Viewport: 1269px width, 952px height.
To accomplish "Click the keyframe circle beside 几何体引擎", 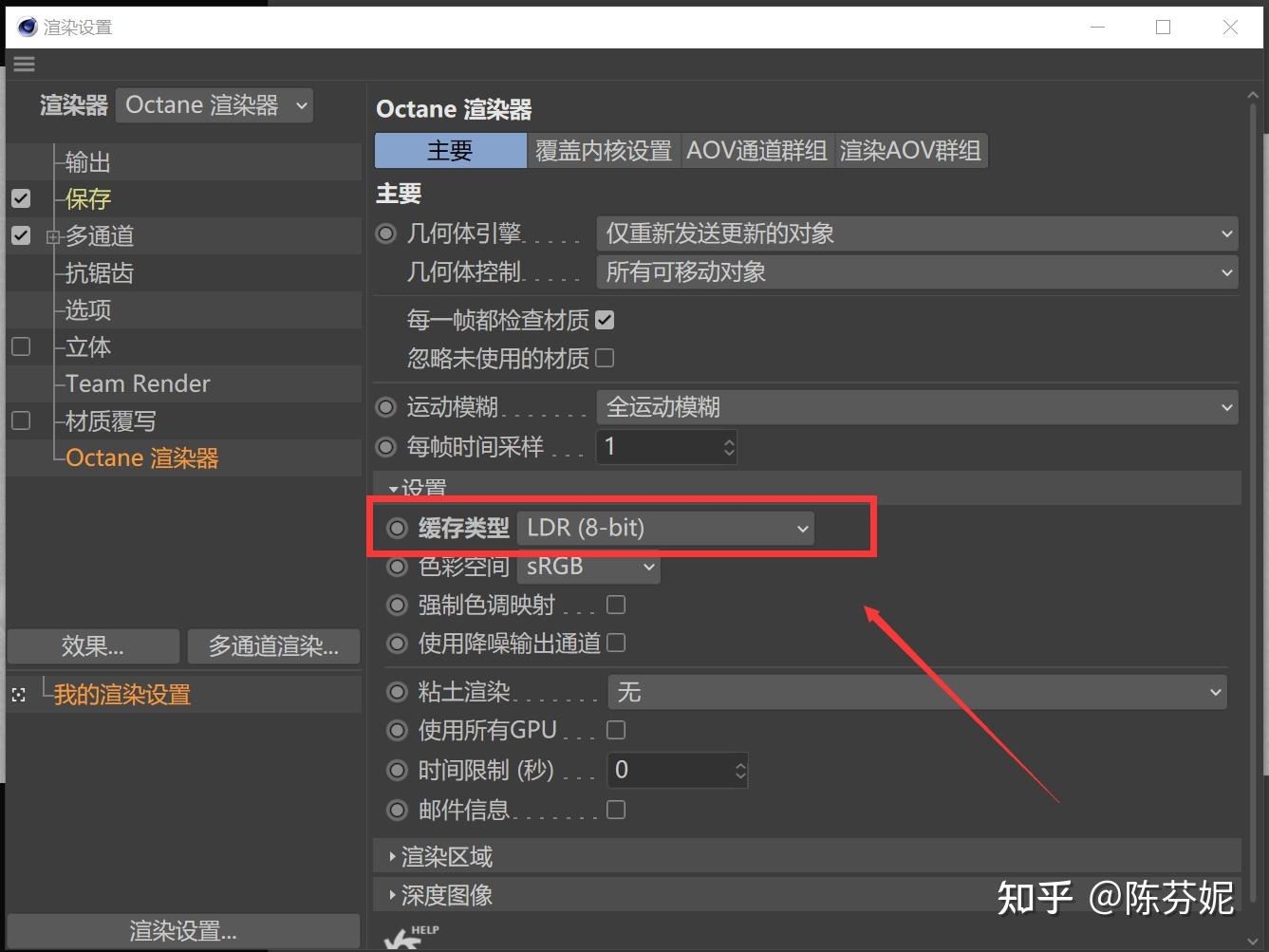I will click(385, 233).
